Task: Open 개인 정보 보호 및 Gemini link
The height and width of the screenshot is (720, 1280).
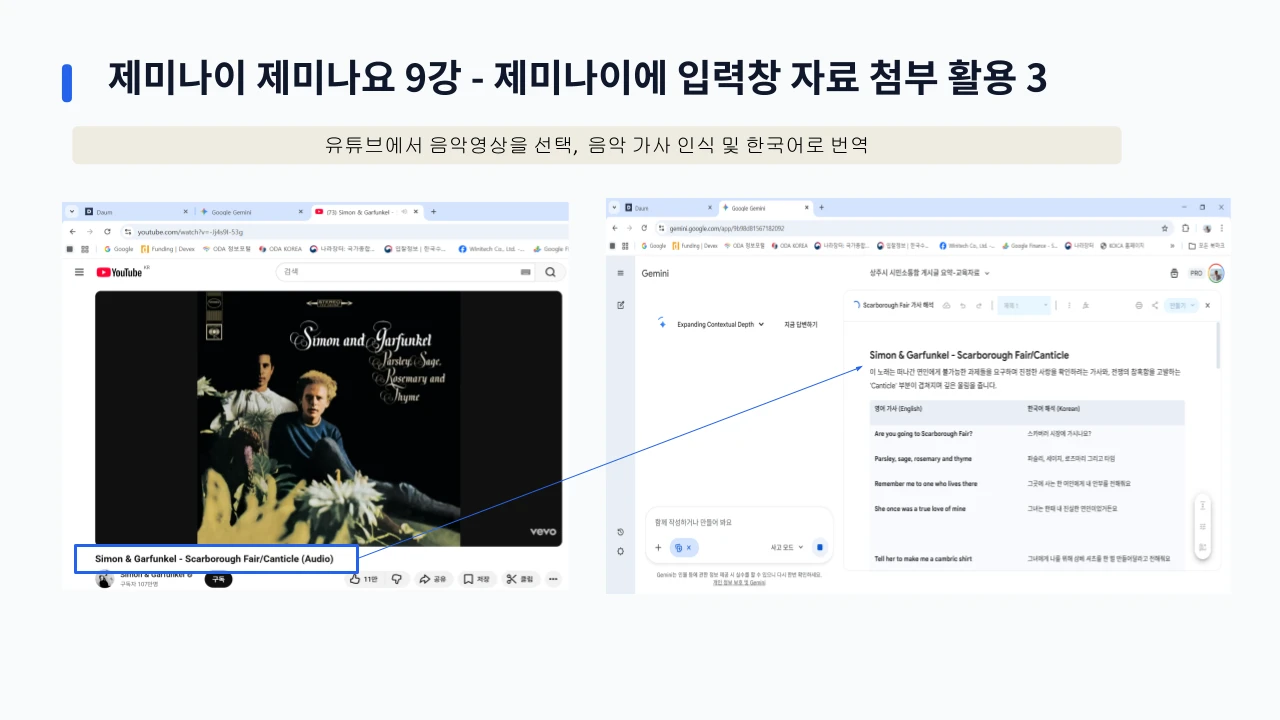Action: coord(739,582)
